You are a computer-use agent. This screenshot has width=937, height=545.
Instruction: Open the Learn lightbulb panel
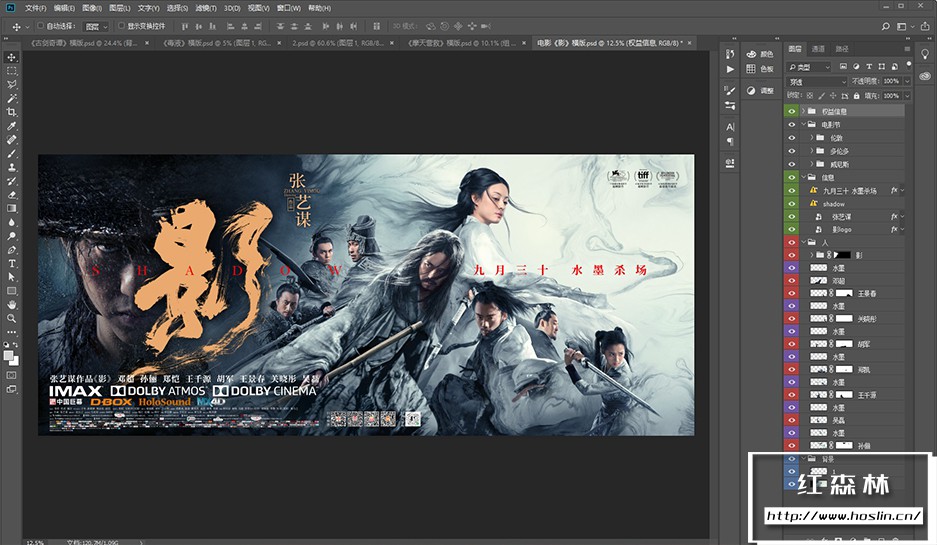[x=925, y=54]
